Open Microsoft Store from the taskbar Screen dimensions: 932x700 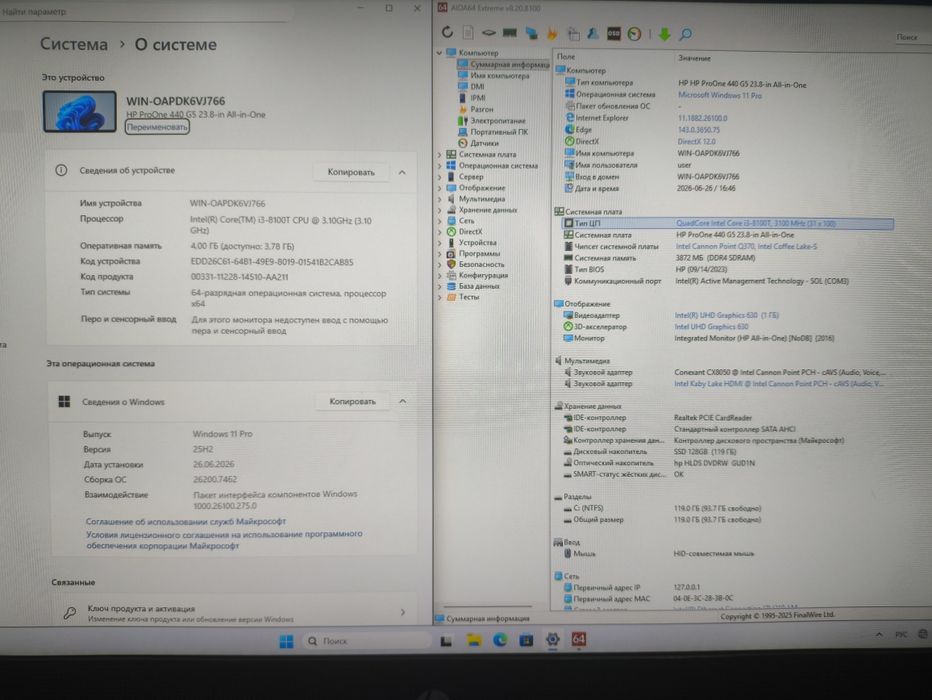point(526,640)
